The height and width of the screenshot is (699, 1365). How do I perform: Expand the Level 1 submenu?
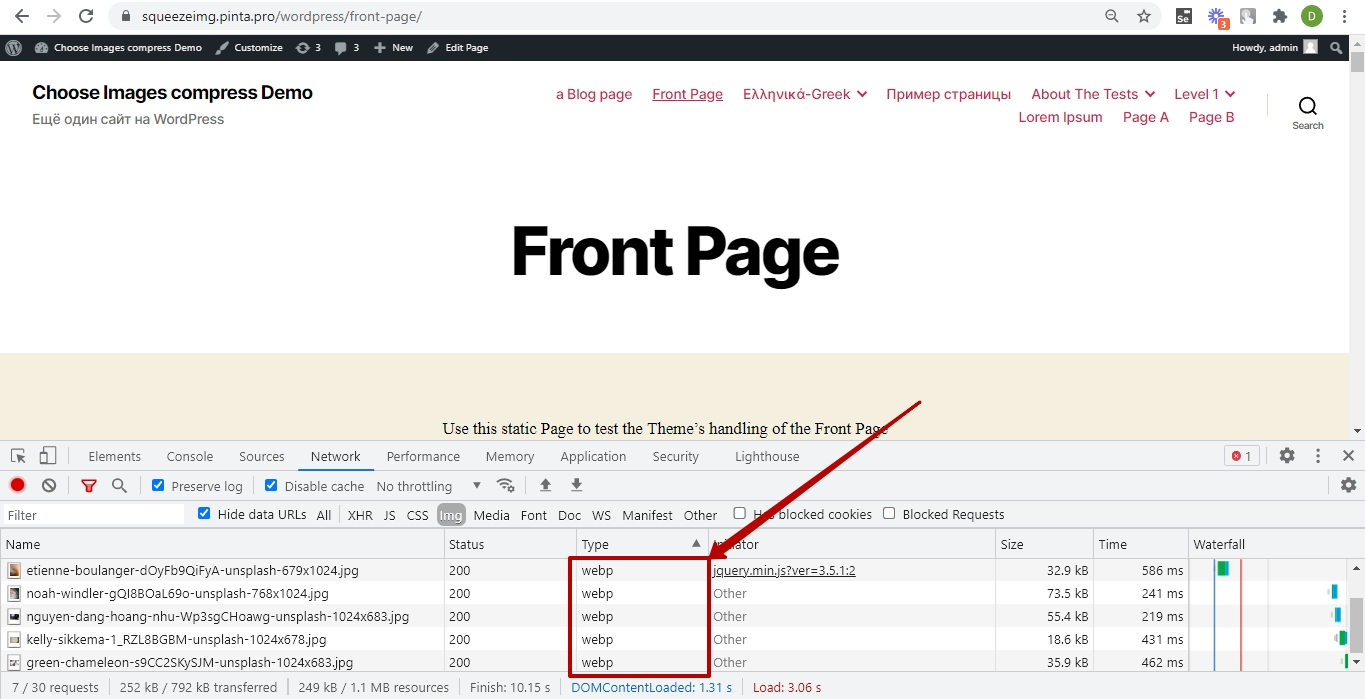tap(1205, 94)
